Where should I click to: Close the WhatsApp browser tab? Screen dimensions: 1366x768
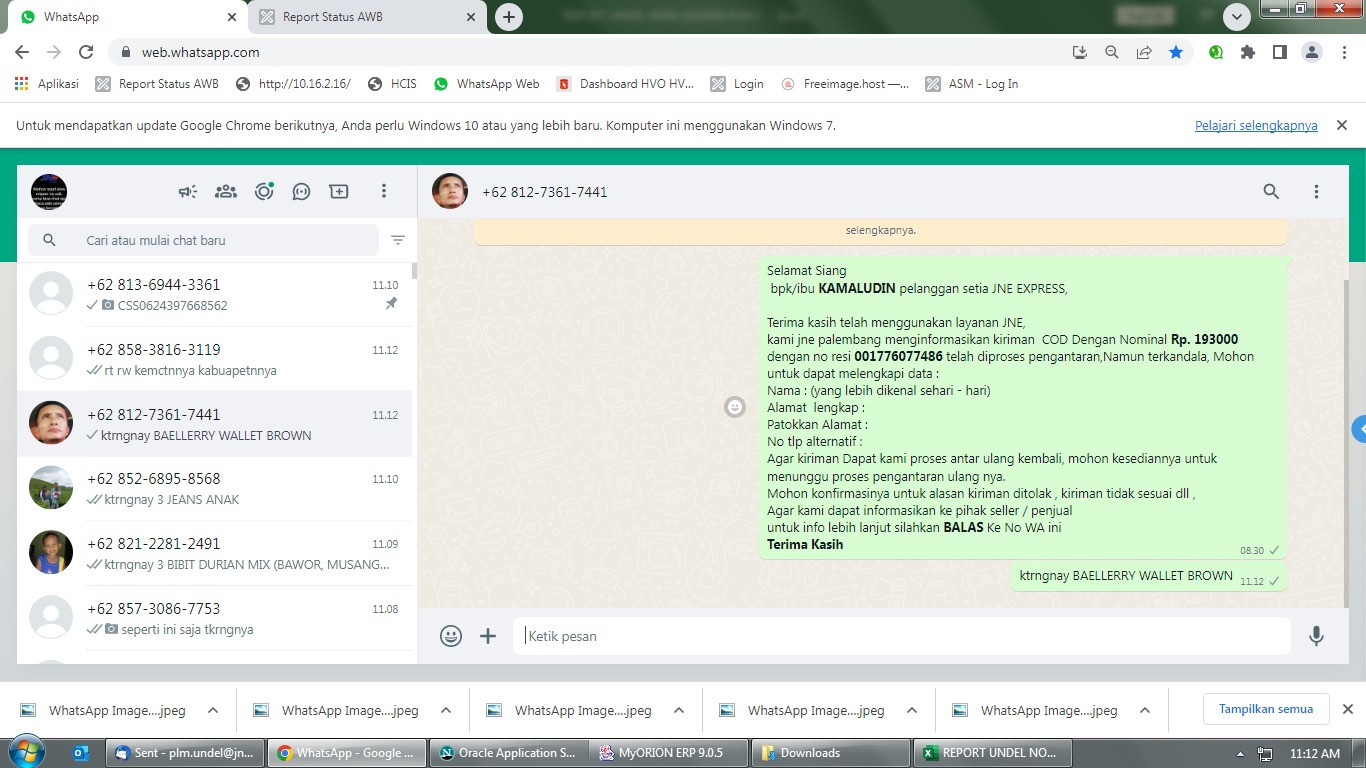click(x=232, y=17)
